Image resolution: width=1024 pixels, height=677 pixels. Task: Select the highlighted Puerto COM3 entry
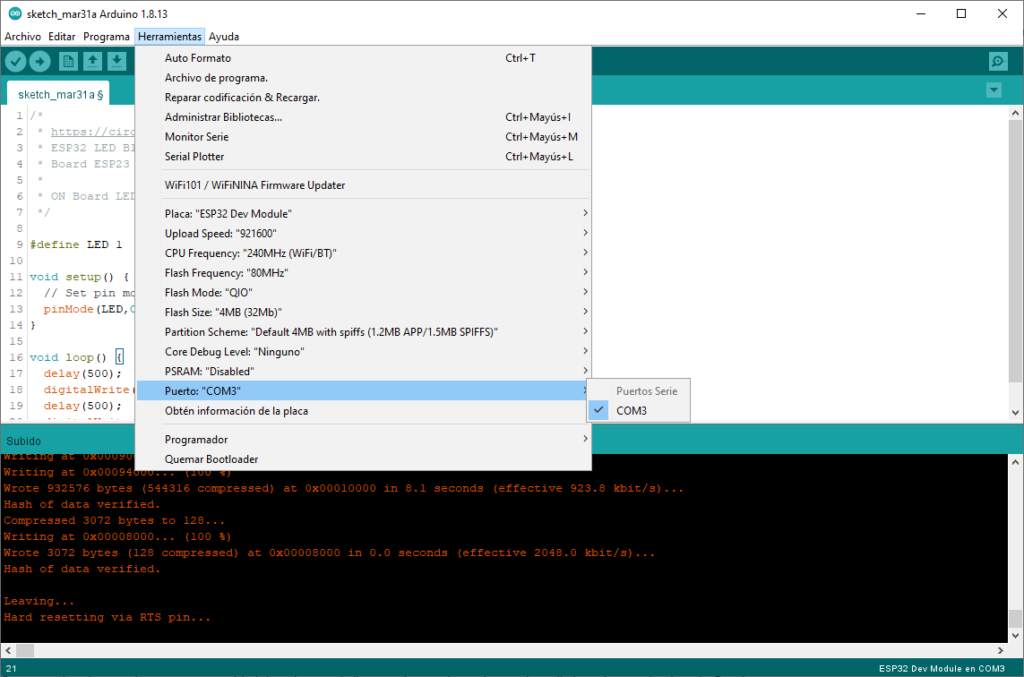tap(364, 390)
